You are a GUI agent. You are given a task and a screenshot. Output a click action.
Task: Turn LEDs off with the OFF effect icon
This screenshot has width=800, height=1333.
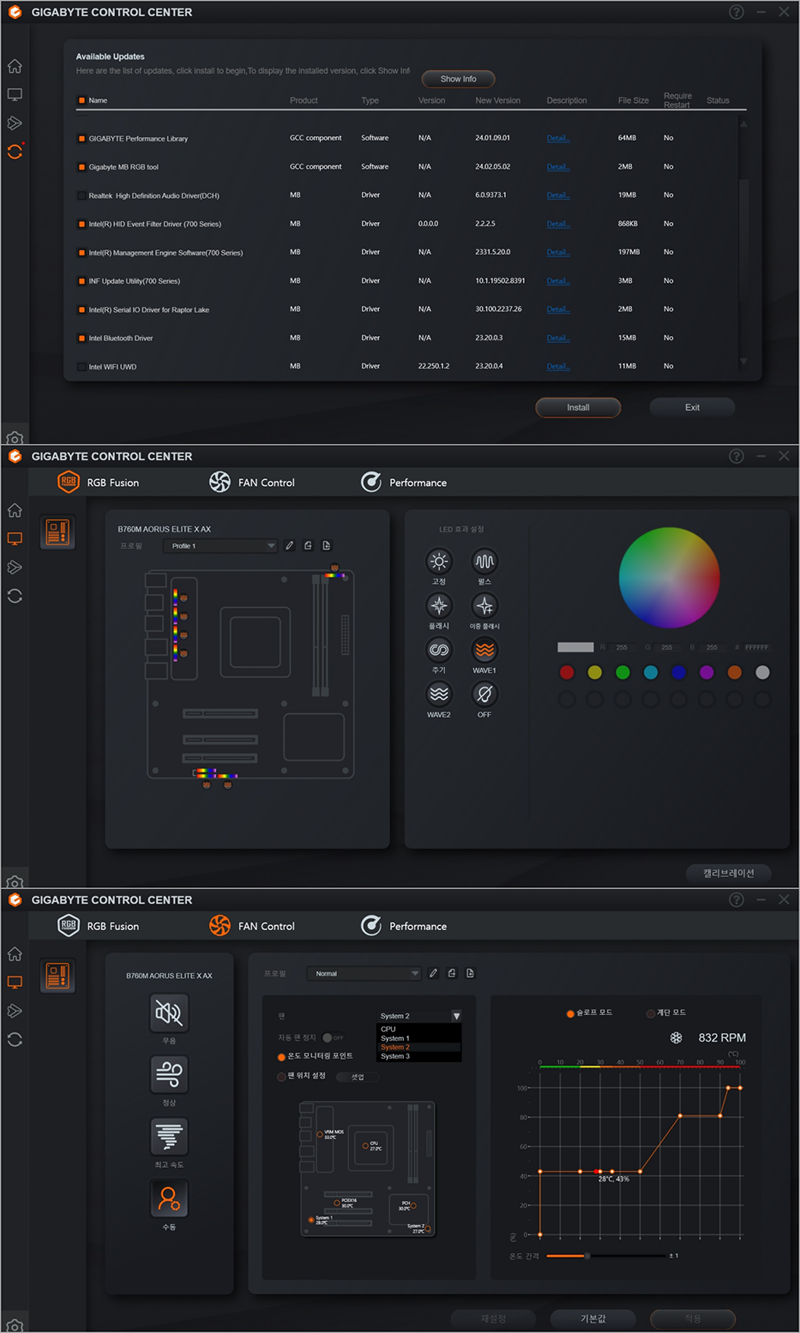(x=485, y=693)
